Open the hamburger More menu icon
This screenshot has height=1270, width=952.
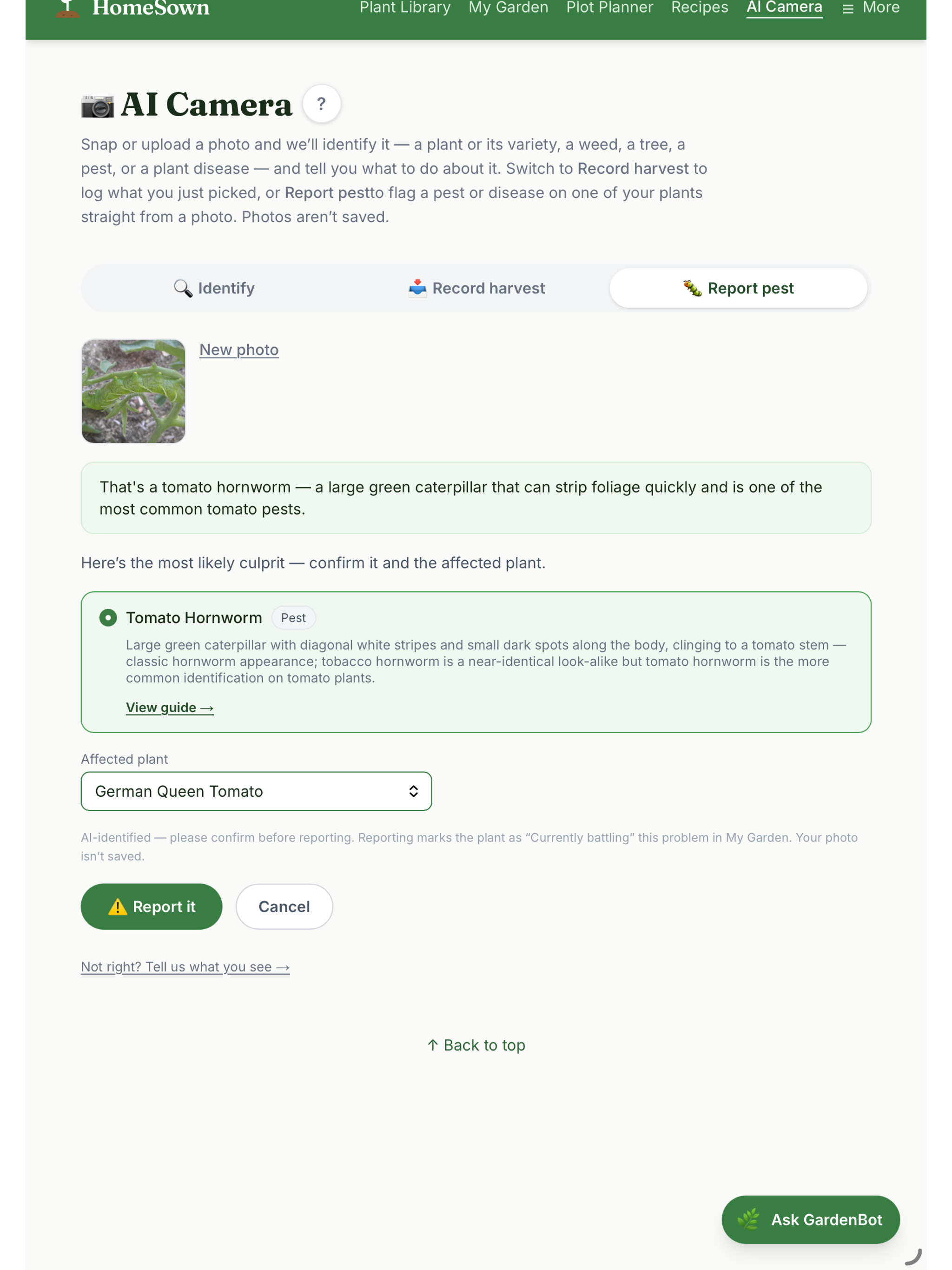click(x=847, y=9)
